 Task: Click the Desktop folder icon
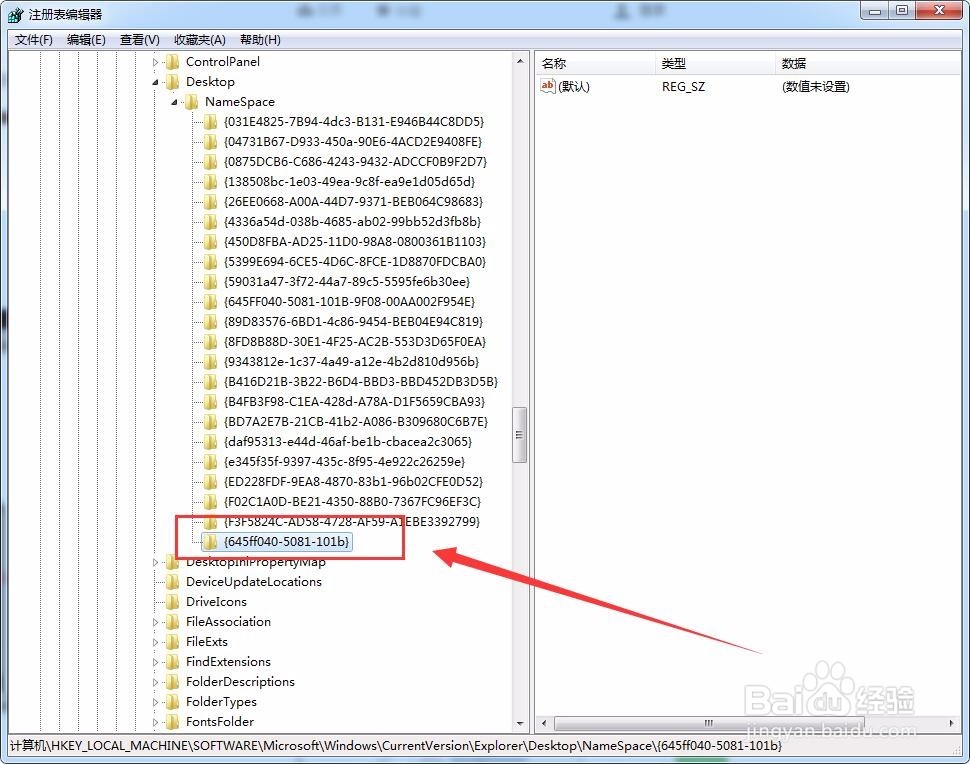pos(173,82)
